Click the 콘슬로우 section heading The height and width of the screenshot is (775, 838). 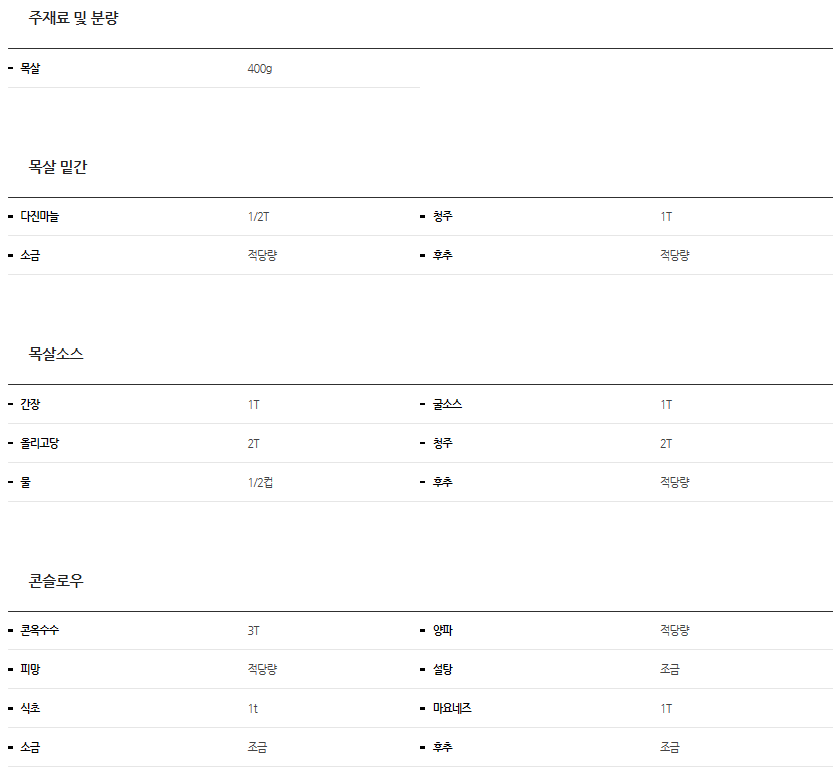pos(56,581)
